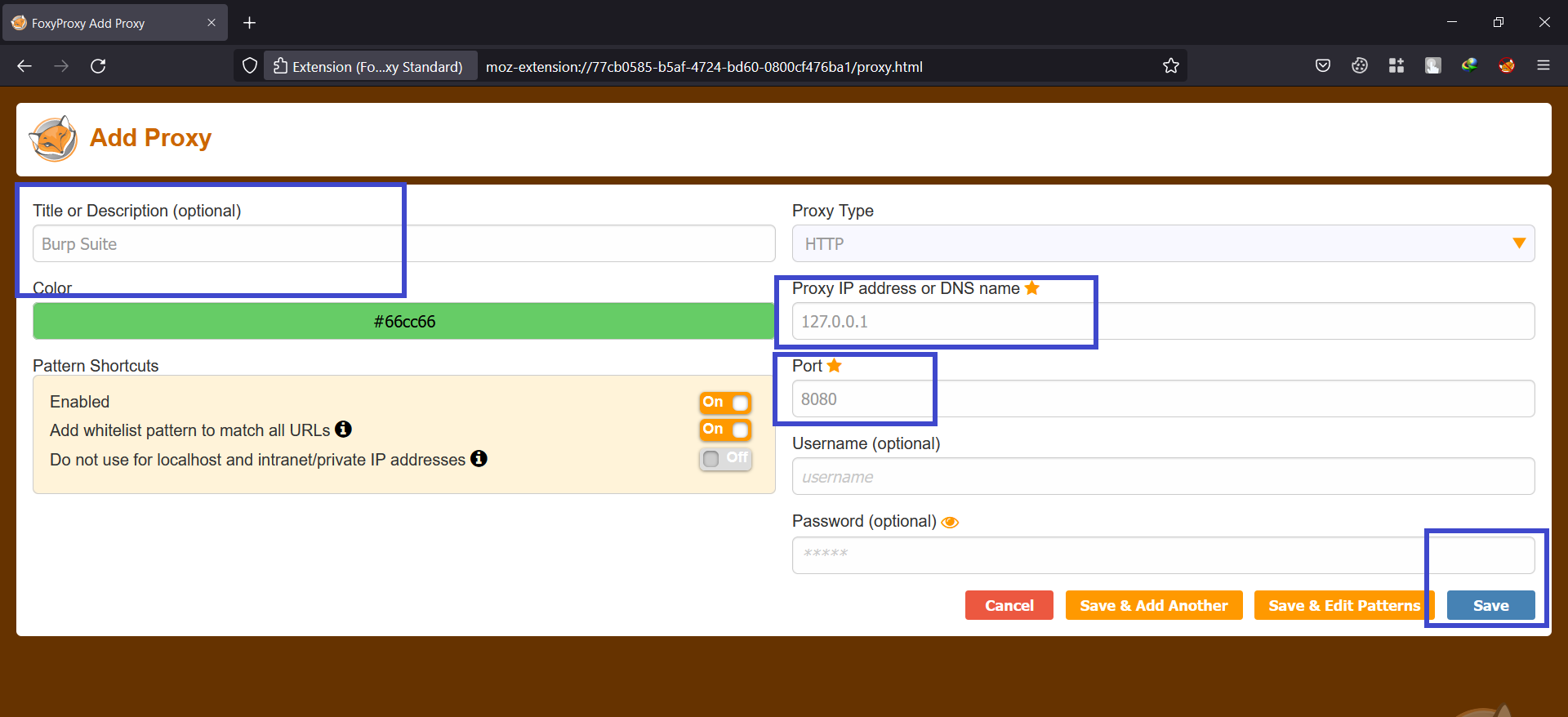Open the Proxy Type dropdown

point(1163,243)
